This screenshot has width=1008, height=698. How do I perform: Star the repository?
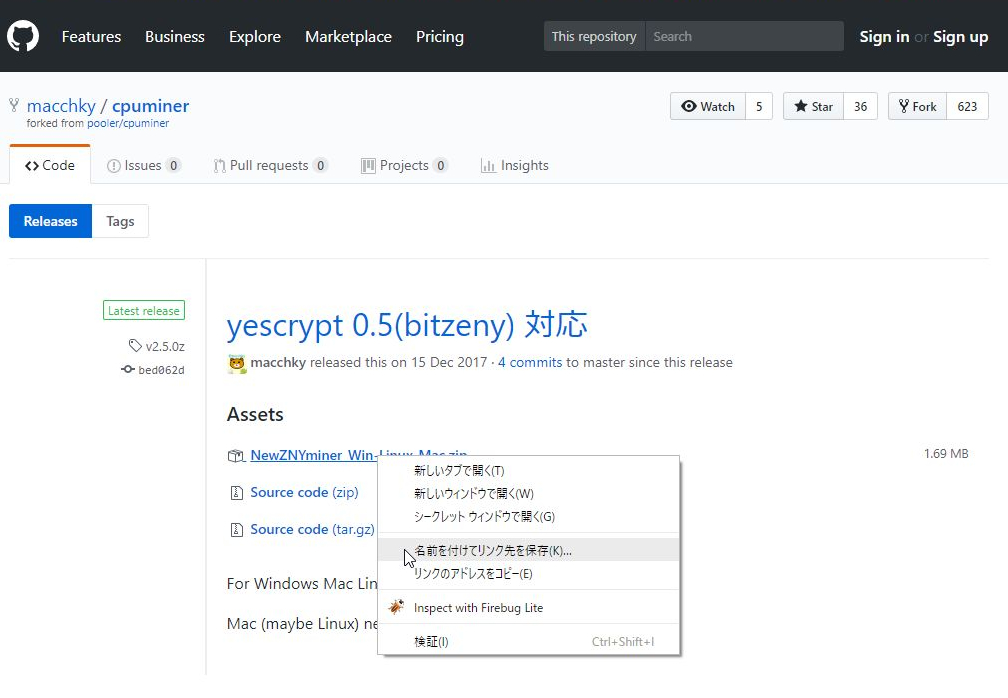tap(813, 106)
